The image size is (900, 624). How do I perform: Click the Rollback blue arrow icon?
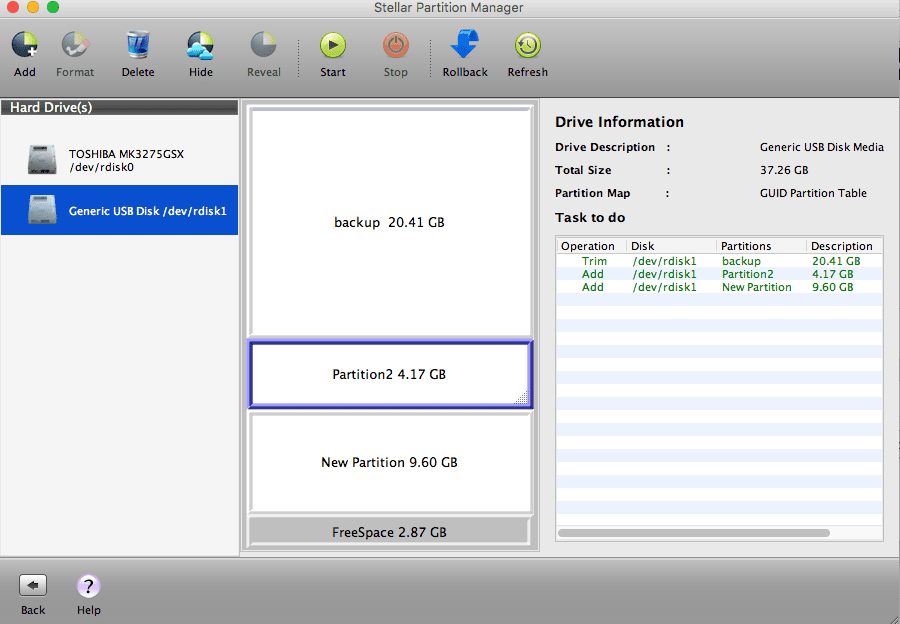click(465, 44)
